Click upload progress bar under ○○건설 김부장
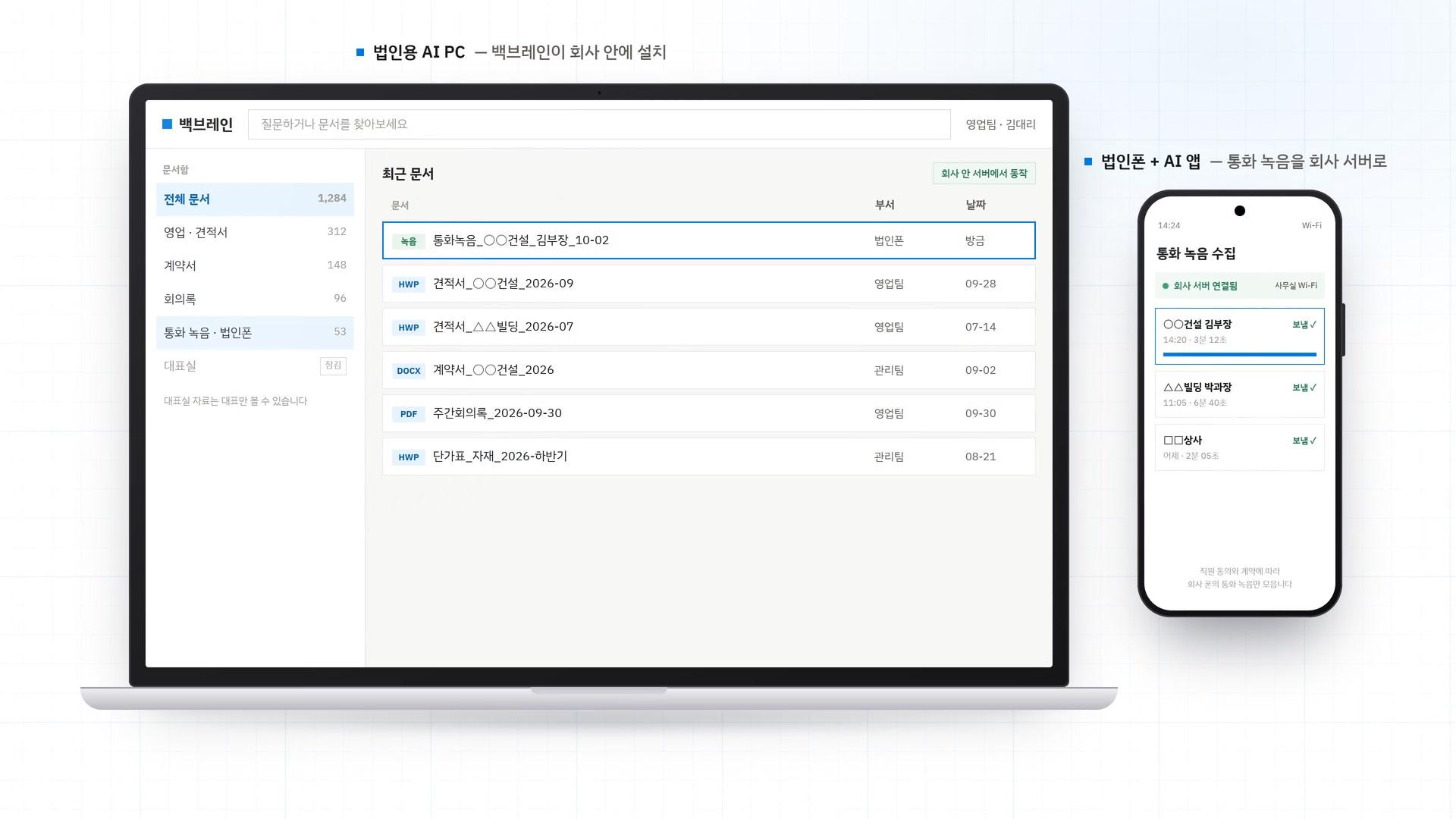 (1240, 354)
